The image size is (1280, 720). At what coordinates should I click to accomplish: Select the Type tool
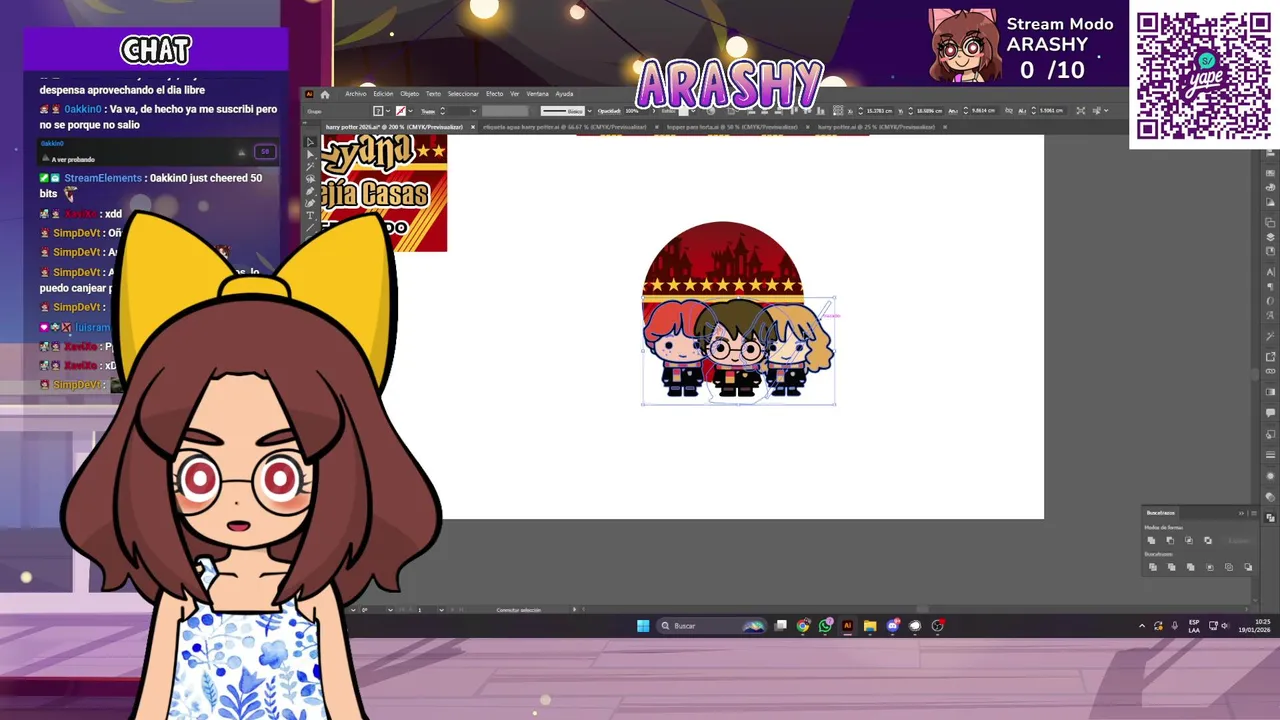pyautogui.click(x=311, y=215)
